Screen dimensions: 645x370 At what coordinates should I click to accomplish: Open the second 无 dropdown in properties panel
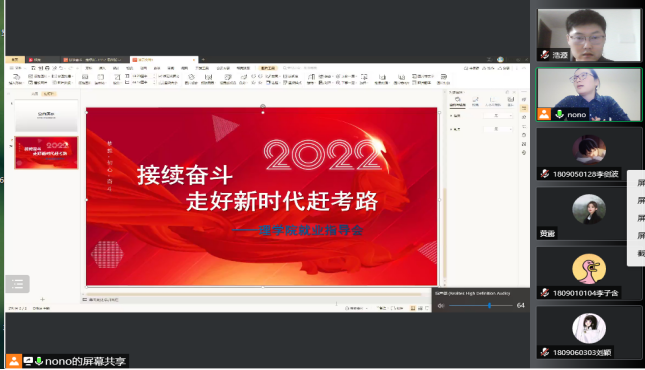coord(498,129)
